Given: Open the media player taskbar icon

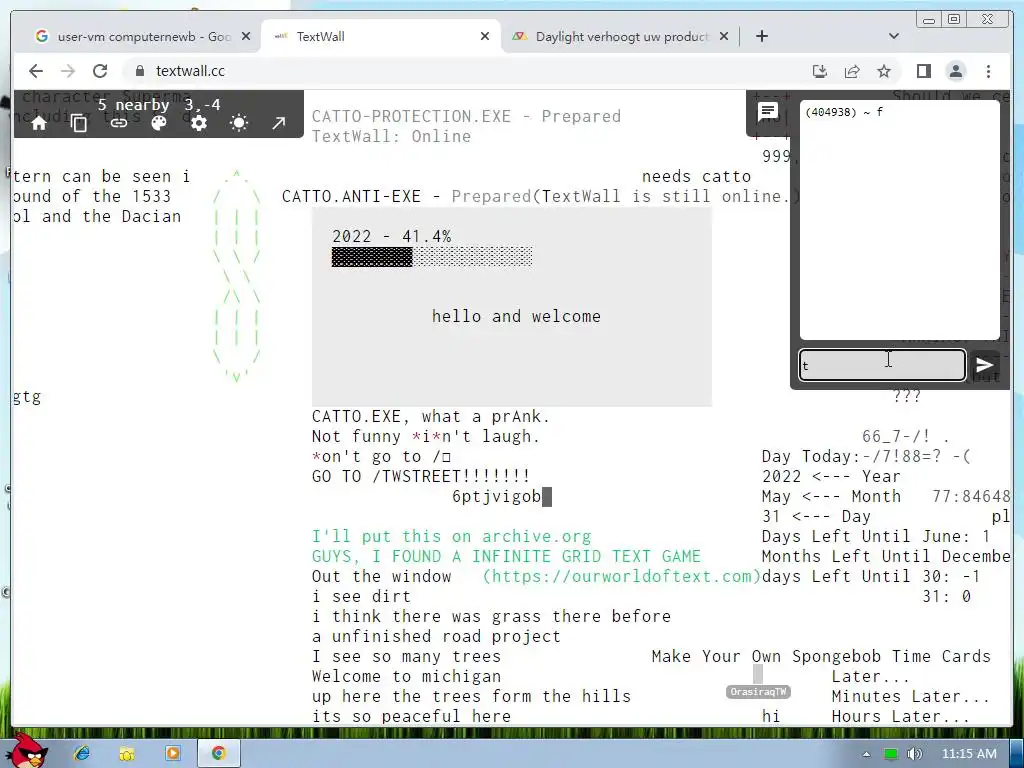Looking at the screenshot, I should 172,753.
